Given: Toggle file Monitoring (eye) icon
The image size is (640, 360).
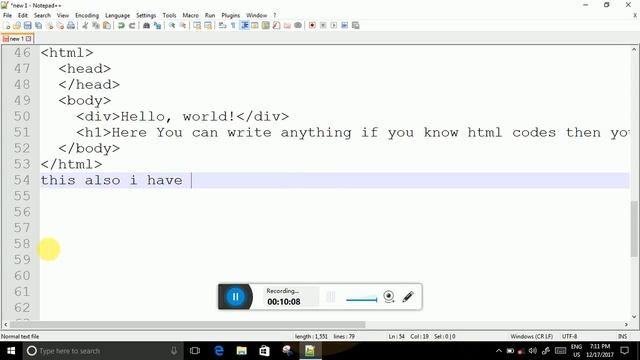Looking at the screenshot, I should tap(298, 25).
